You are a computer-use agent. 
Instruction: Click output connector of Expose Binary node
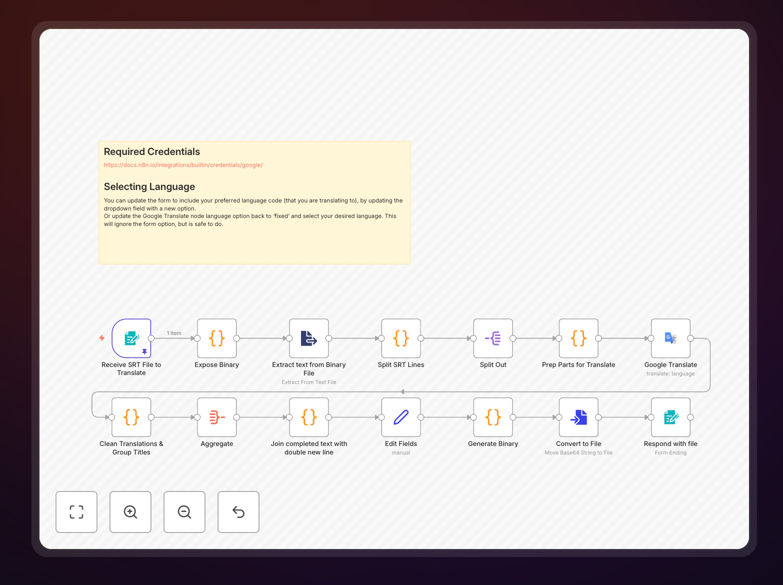click(237, 338)
